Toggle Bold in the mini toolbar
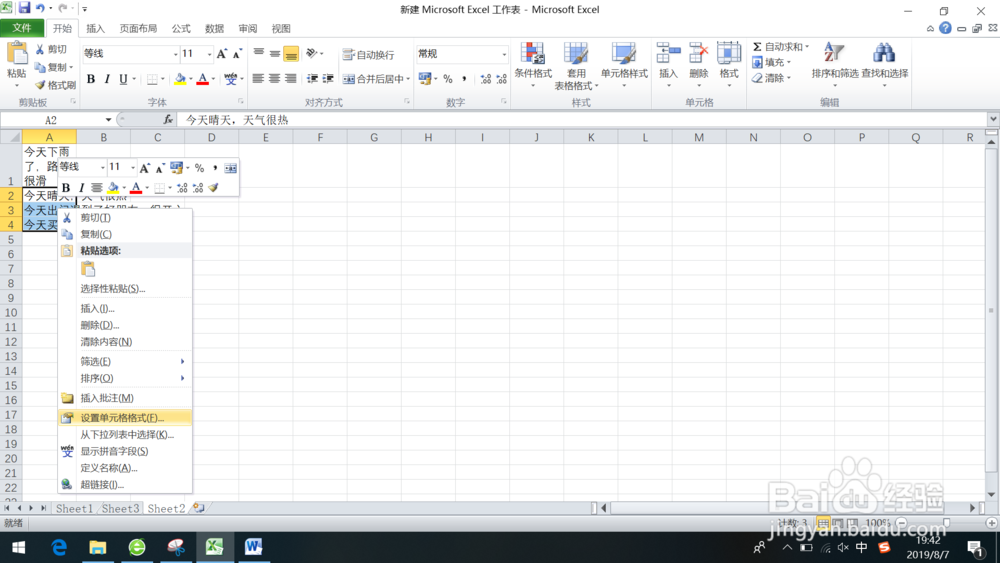The image size is (1000, 563). point(65,187)
